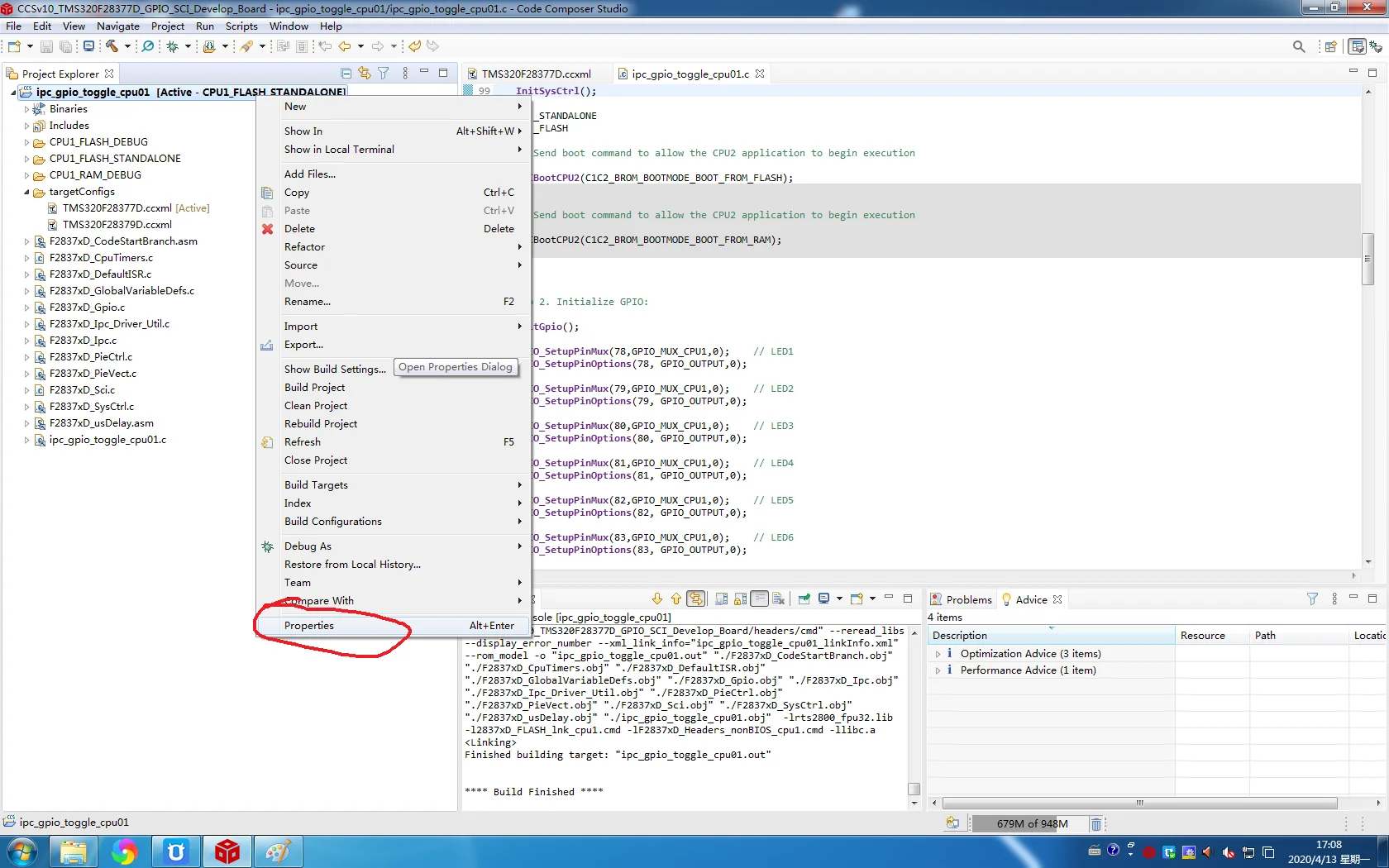Select Add Files... menu entry
The image size is (1389, 868).
pos(394,174)
